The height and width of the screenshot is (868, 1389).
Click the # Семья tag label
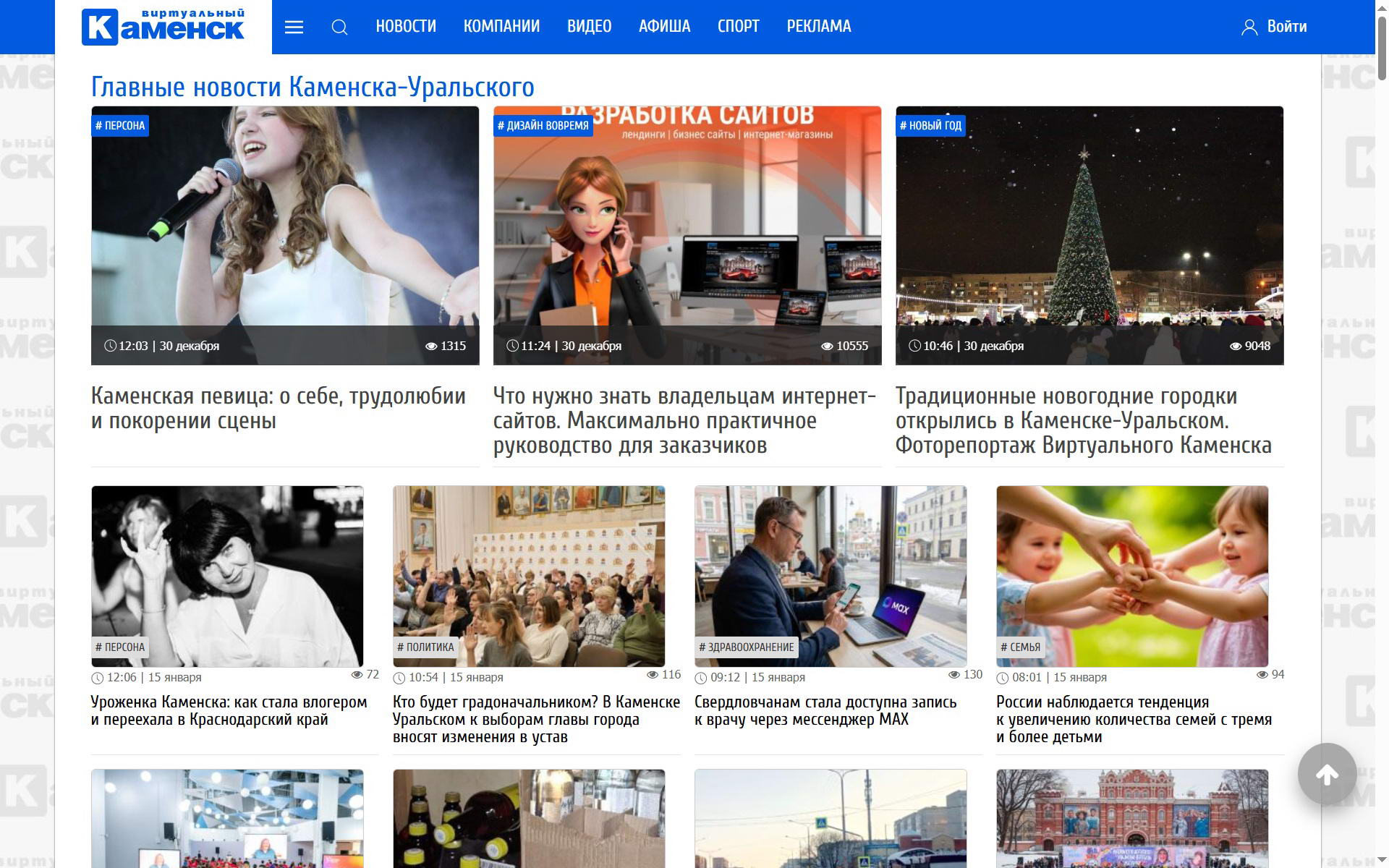[x=1020, y=647]
